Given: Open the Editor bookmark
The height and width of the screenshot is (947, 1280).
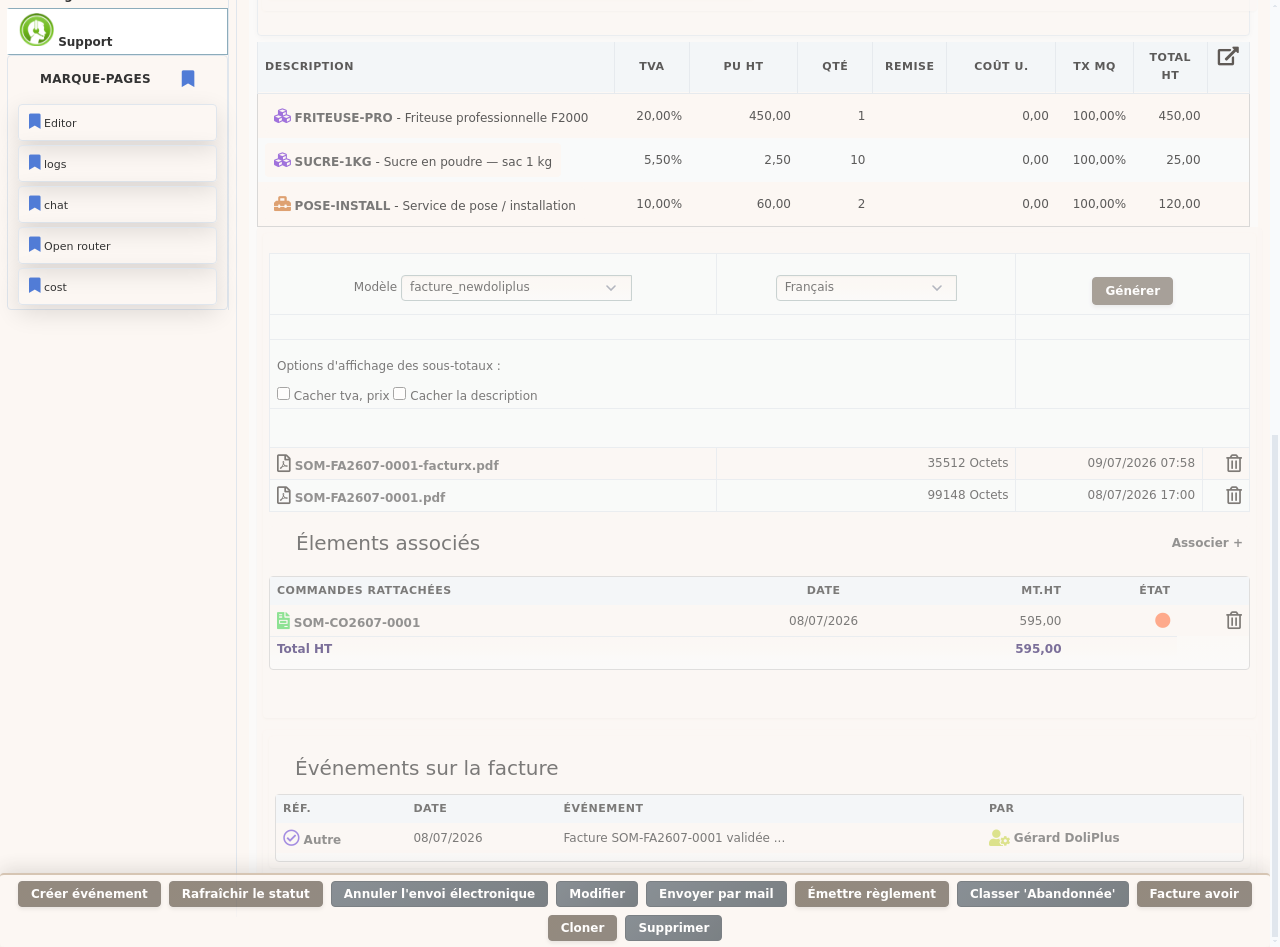Looking at the screenshot, I should pyautogui.click(x=117, y=123).
